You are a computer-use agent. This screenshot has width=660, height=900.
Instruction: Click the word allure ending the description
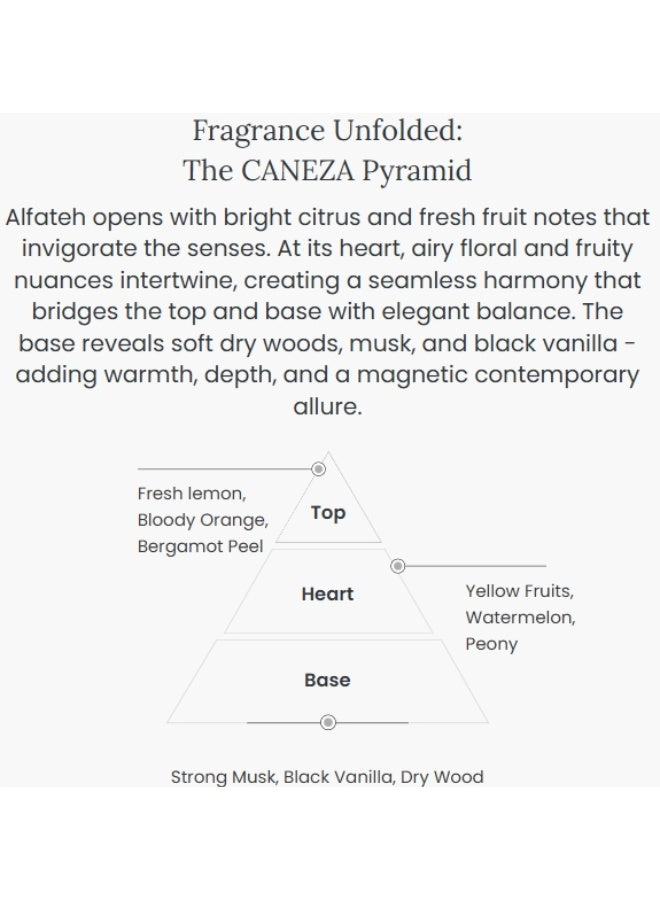pyautogui.click(x=327, y=409)
